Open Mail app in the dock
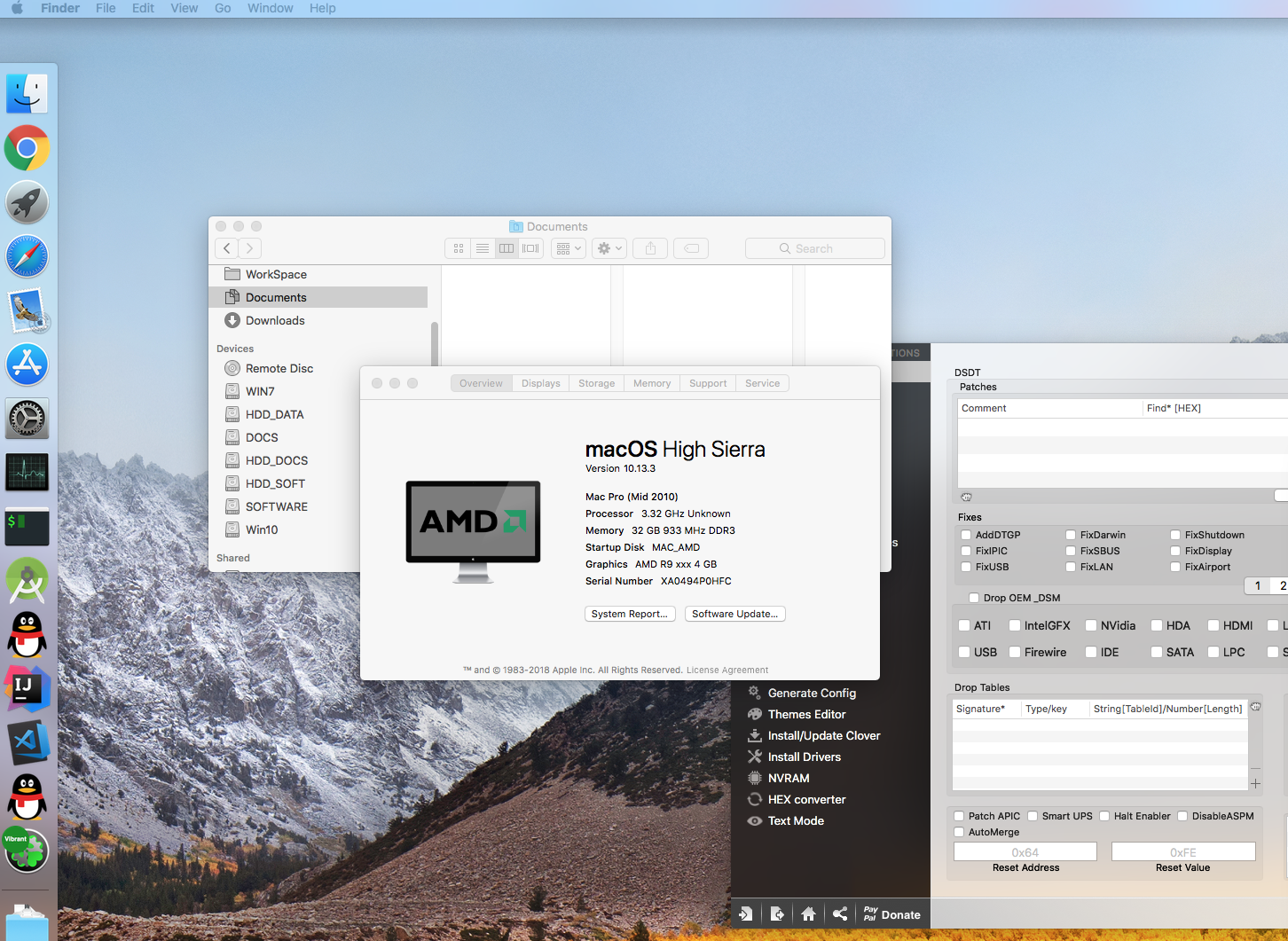The width and height of the screenshot is (1288, 941). (x=27, y=311)
